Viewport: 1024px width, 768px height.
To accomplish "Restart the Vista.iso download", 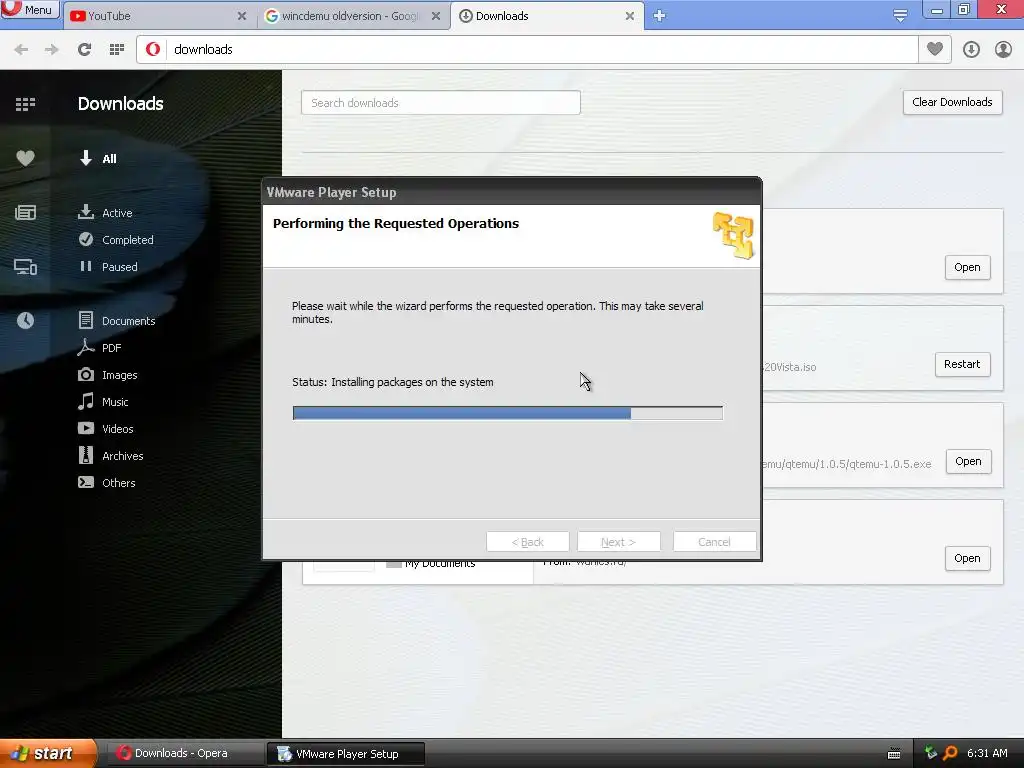I will [962, 364].
